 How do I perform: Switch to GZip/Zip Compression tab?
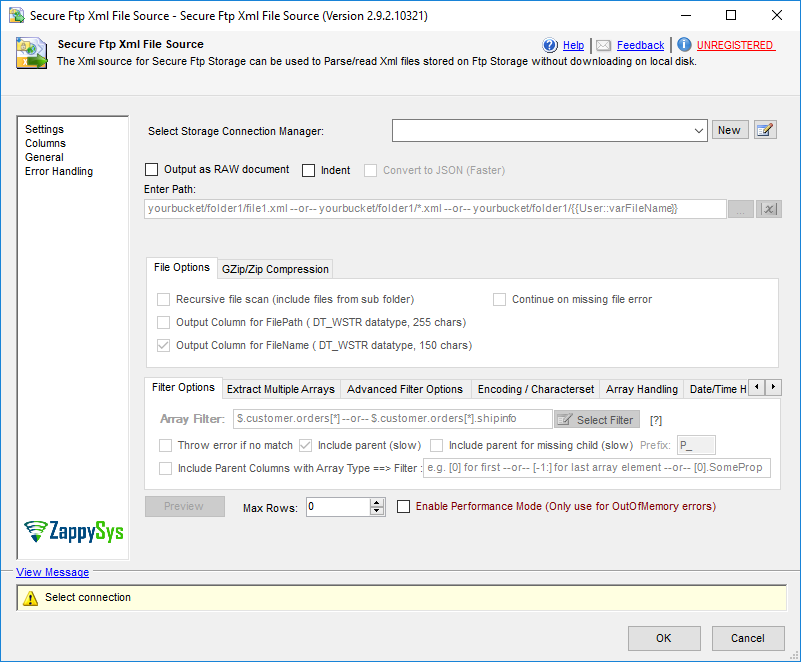(x=275, y=269)
